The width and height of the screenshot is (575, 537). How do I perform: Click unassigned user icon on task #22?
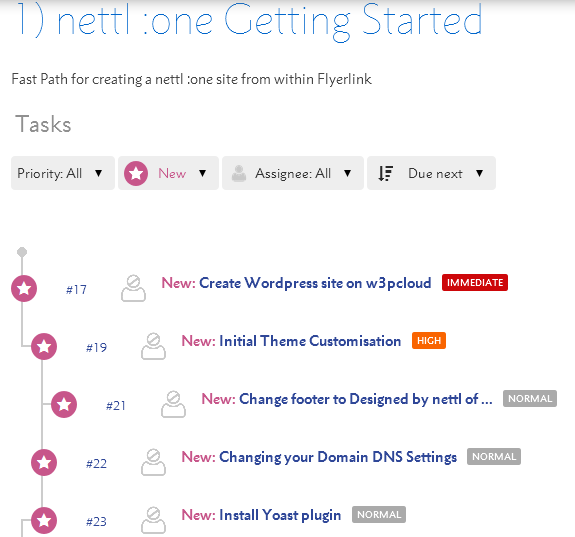pos(153,462)
